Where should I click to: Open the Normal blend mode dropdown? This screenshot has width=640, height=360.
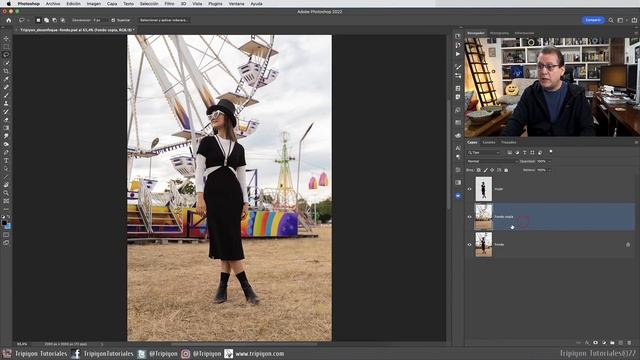tap(492, 161)
